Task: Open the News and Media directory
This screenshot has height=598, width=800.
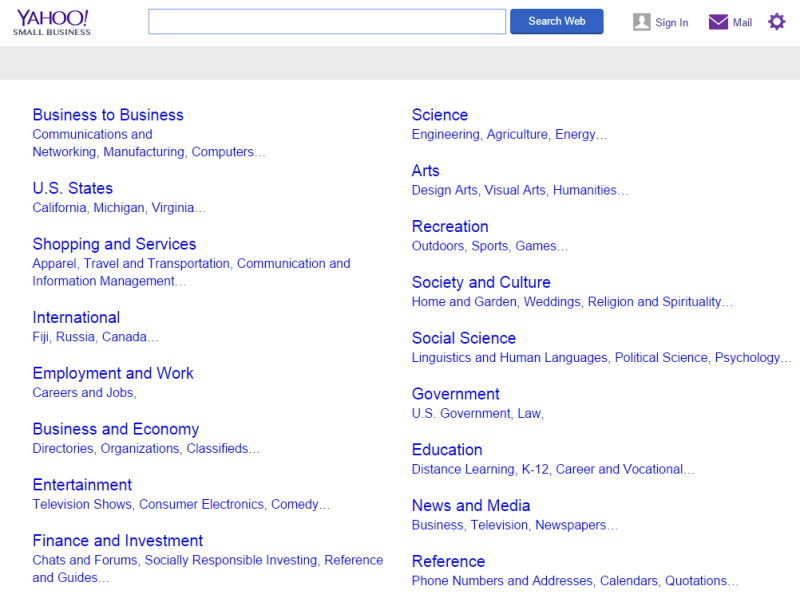Action: pos(471,506)
